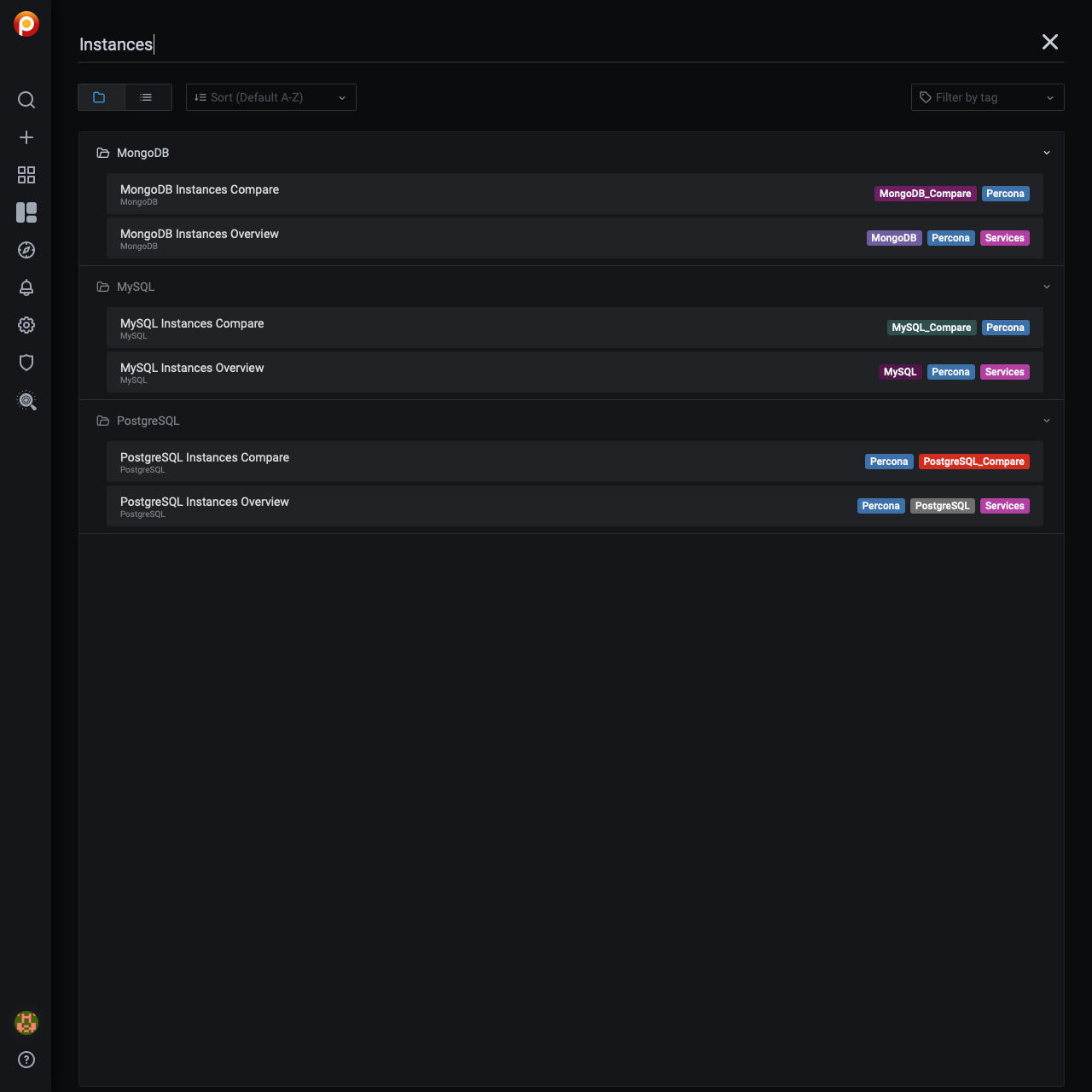Click the Percona PMM logo
Viewport: 1092px width, 1092px height.
26,24
